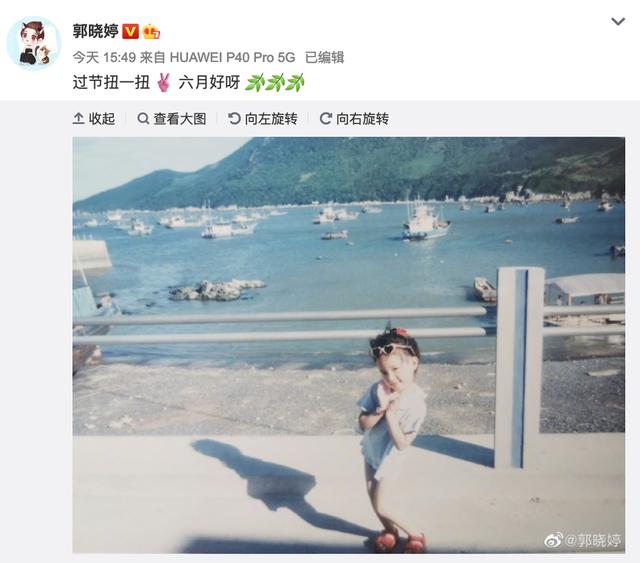The height and width of the screenshot is (563, 640).
Task: Click the 已编辑 edited label
Action: [324, 57]
